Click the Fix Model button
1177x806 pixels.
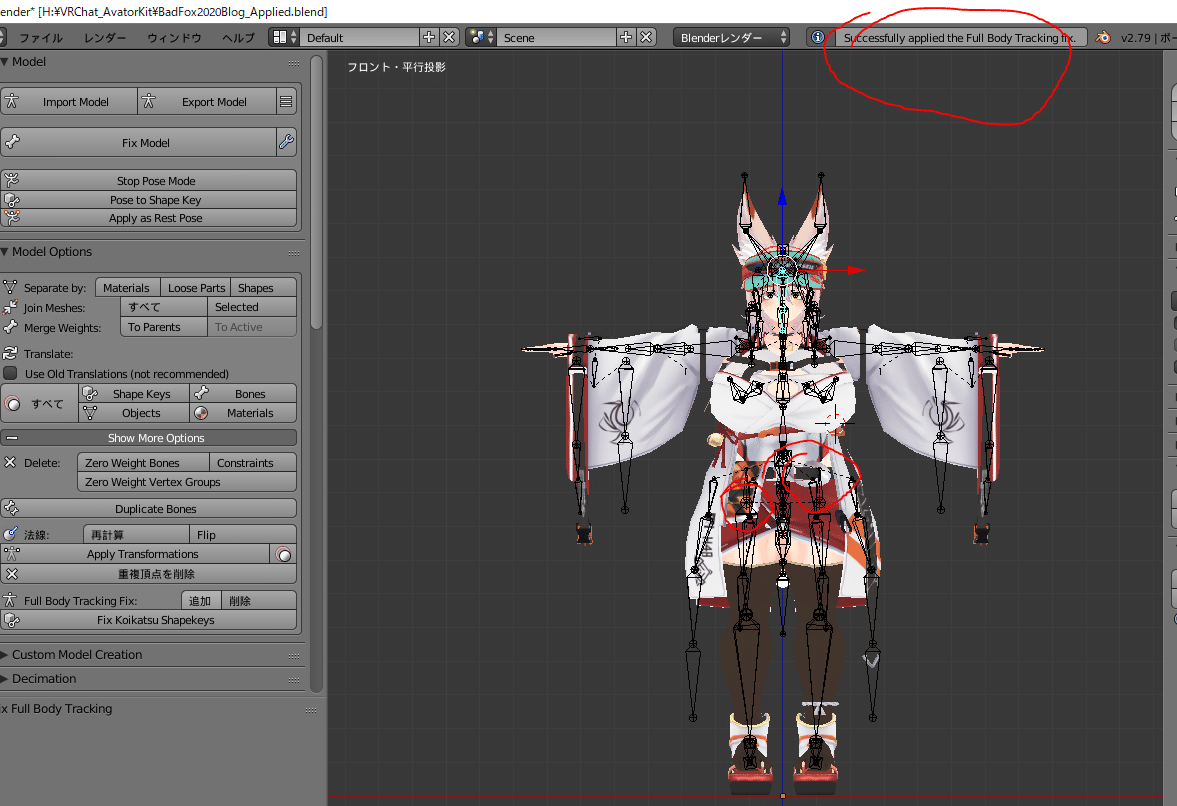(139, 143)
